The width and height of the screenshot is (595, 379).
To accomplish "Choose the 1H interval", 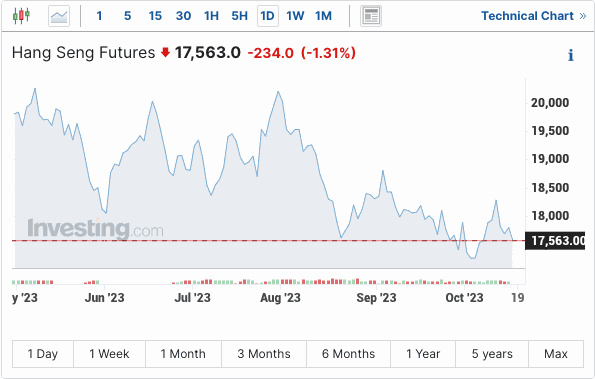I will (x=211, y=16).
